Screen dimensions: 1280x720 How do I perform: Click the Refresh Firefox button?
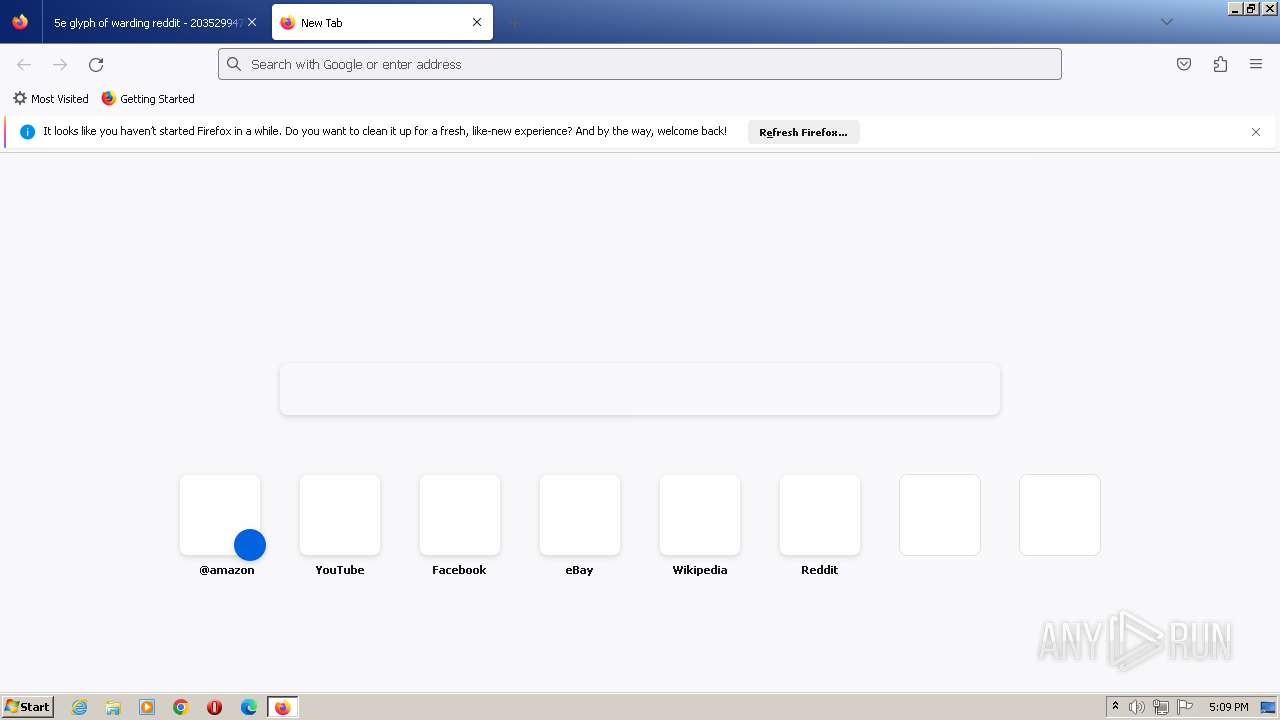[x=803, y=132]
